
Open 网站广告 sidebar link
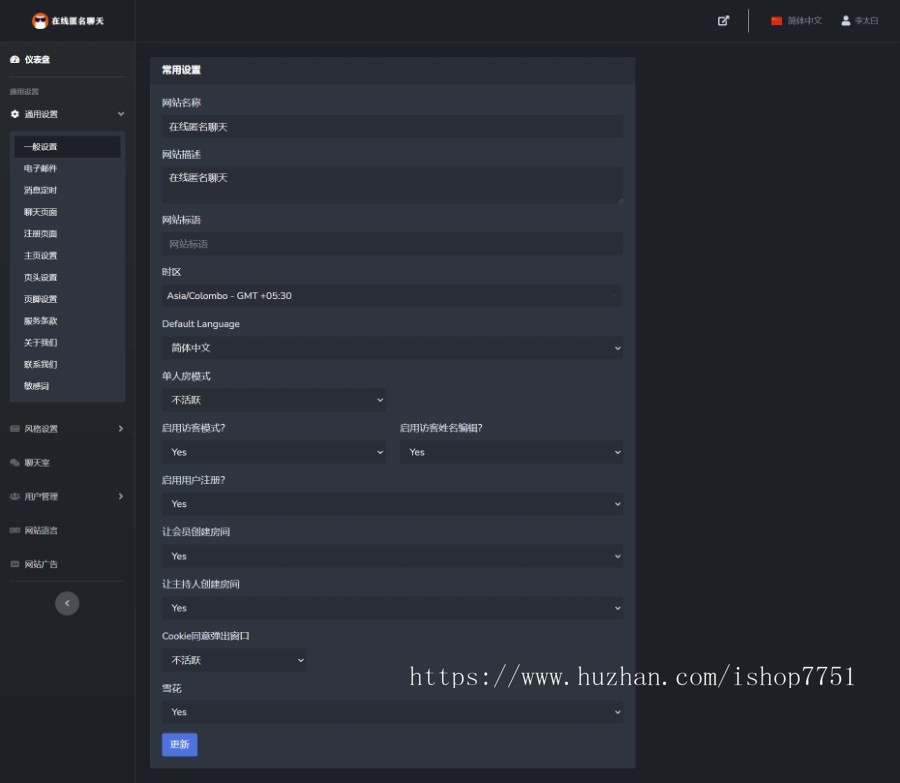coord(41,564)
